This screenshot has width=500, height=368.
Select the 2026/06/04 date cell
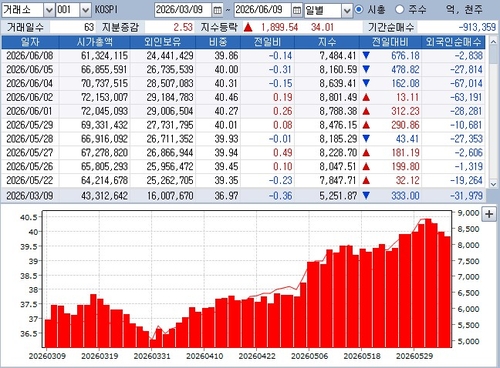tap(30, 83)
